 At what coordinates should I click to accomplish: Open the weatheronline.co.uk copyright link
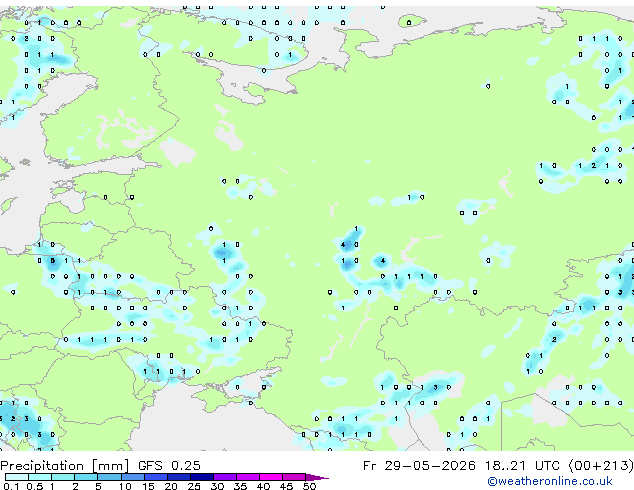(549, 481)
